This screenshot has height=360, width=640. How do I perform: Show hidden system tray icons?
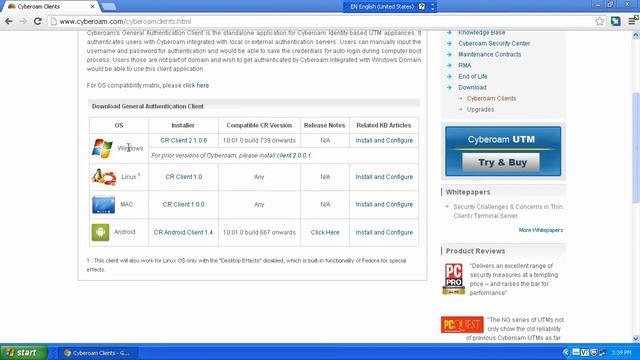[x=565, y=353]
